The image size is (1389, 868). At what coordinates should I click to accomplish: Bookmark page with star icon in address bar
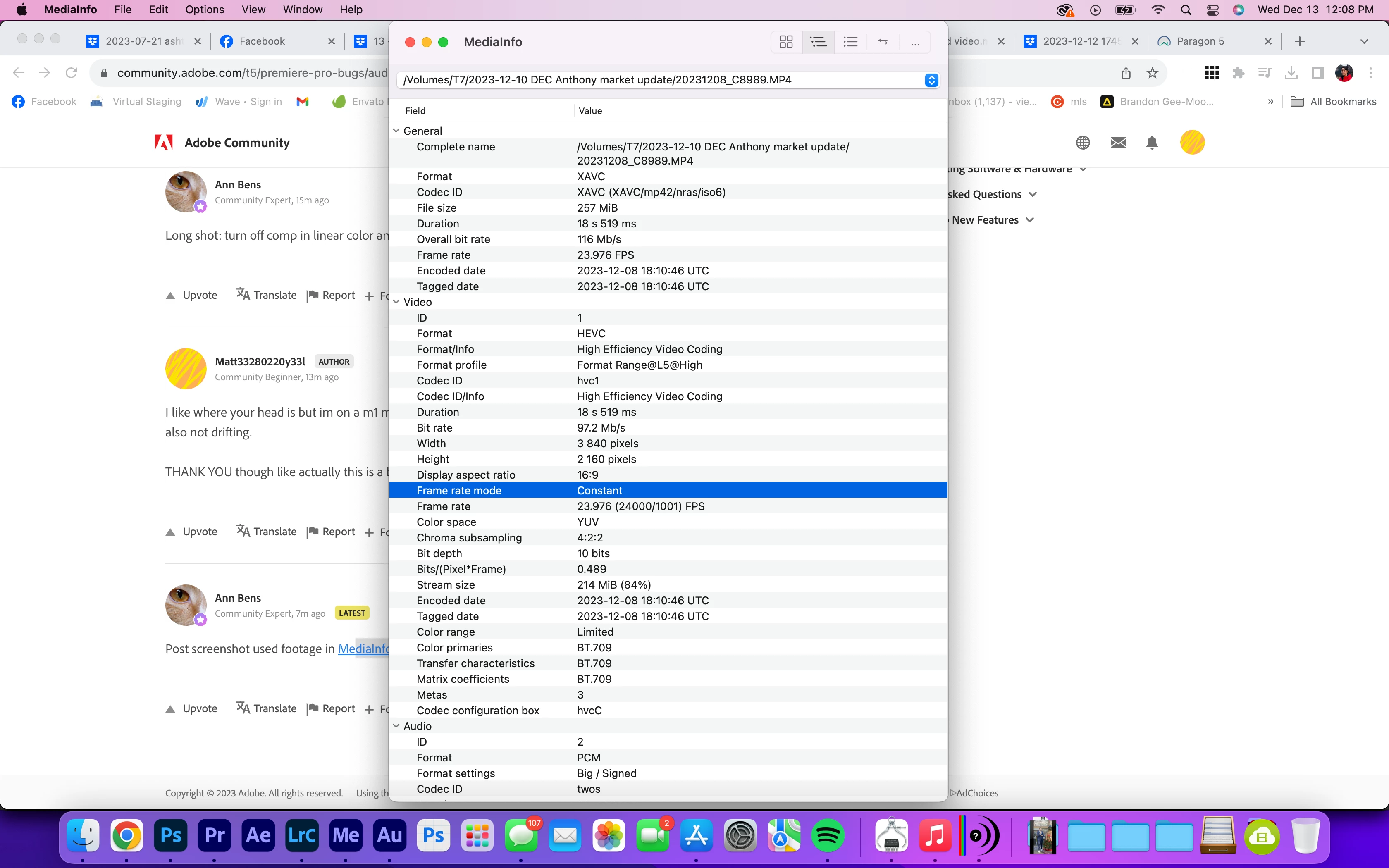[1152, 73]
